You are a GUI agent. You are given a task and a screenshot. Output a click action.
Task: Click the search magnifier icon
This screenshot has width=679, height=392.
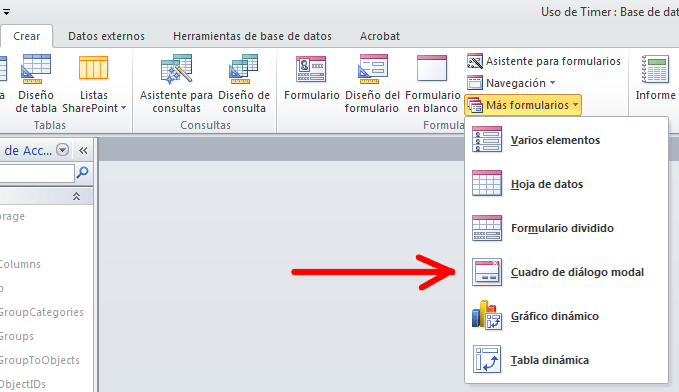(x=82, y=173)
